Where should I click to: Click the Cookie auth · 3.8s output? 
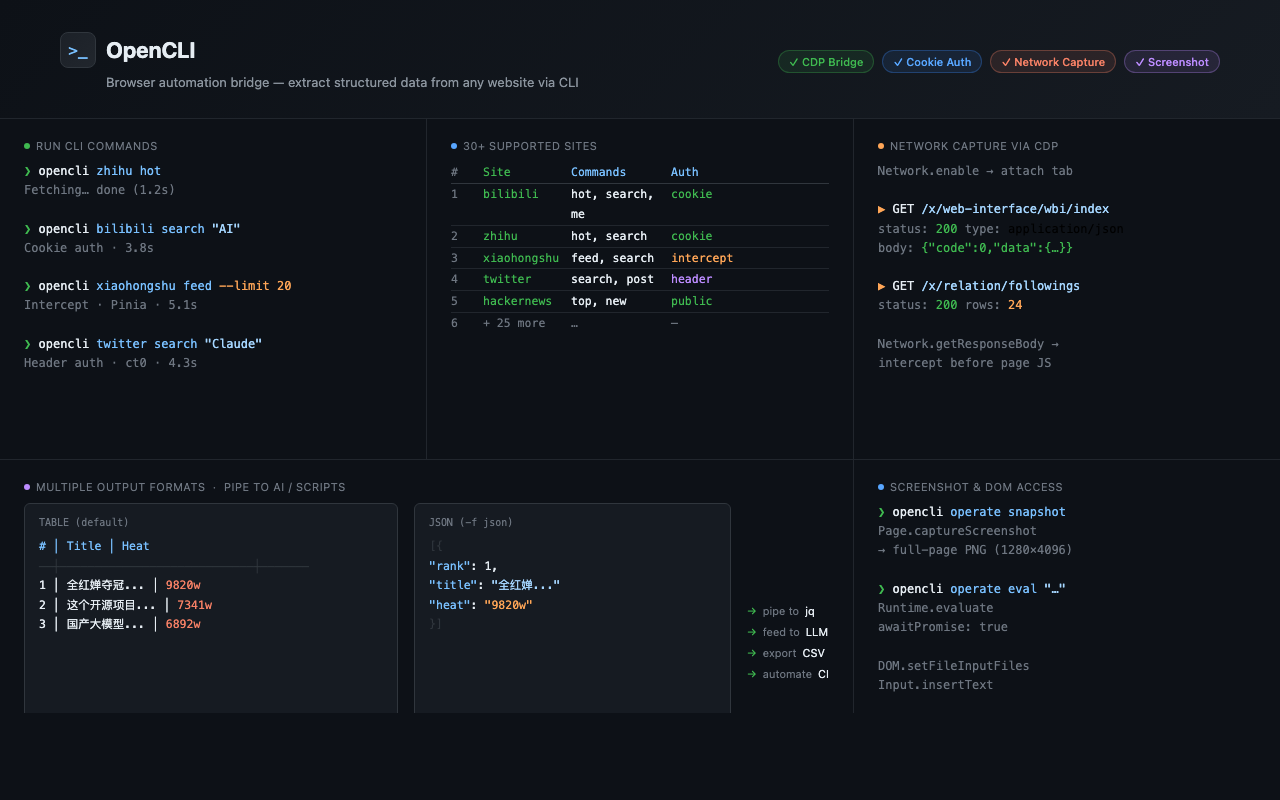pos(89,248)
